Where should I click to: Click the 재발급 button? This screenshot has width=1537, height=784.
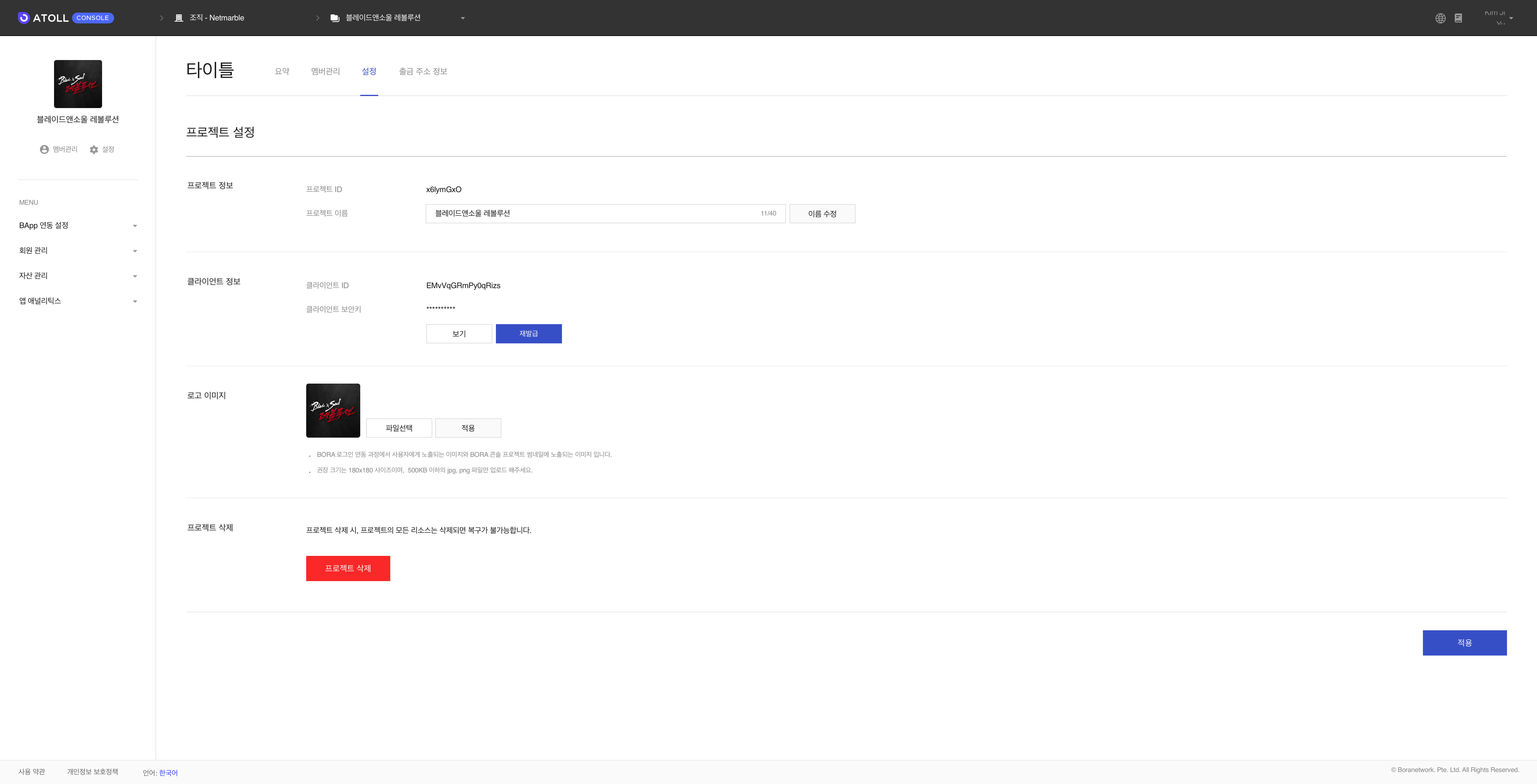point(528,333)
